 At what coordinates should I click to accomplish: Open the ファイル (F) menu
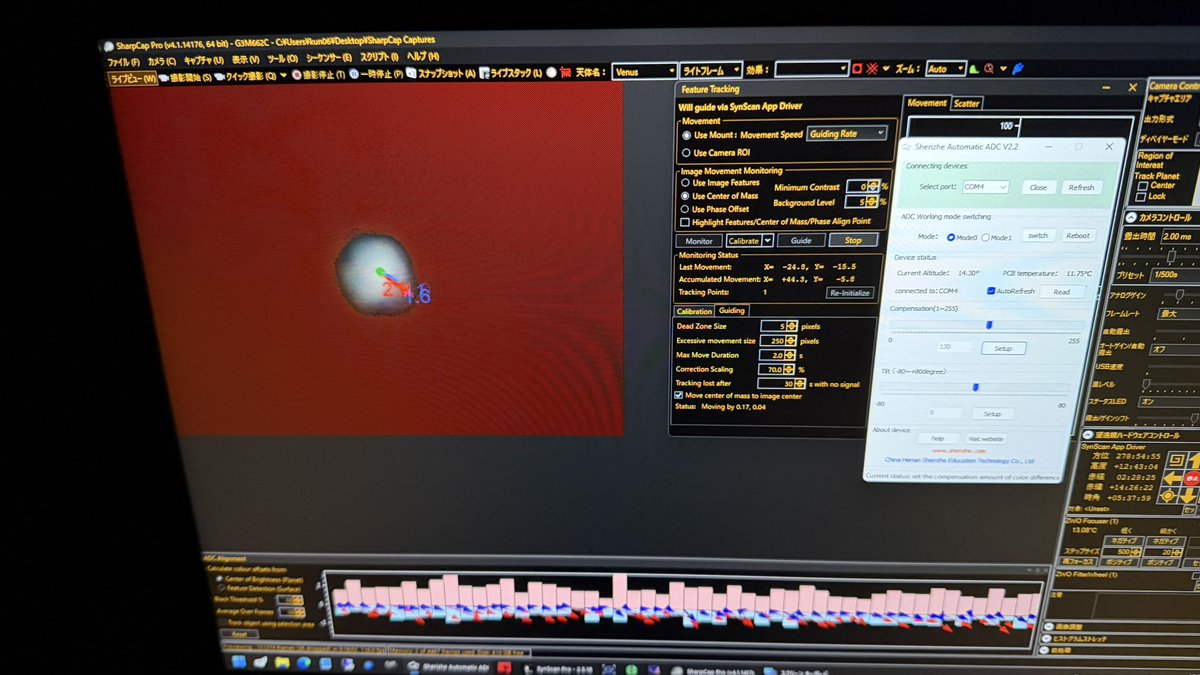point(124,60)
